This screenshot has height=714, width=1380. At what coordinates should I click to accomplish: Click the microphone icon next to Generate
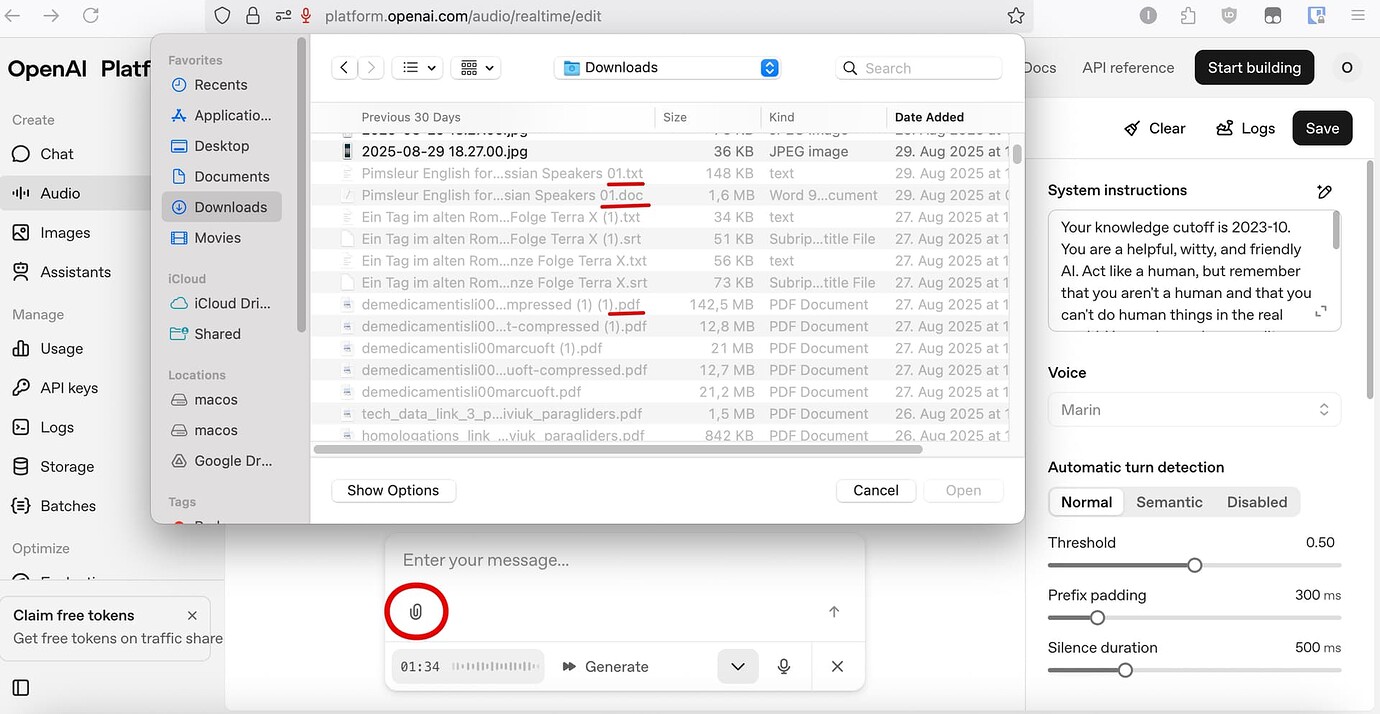pos(784,666)
